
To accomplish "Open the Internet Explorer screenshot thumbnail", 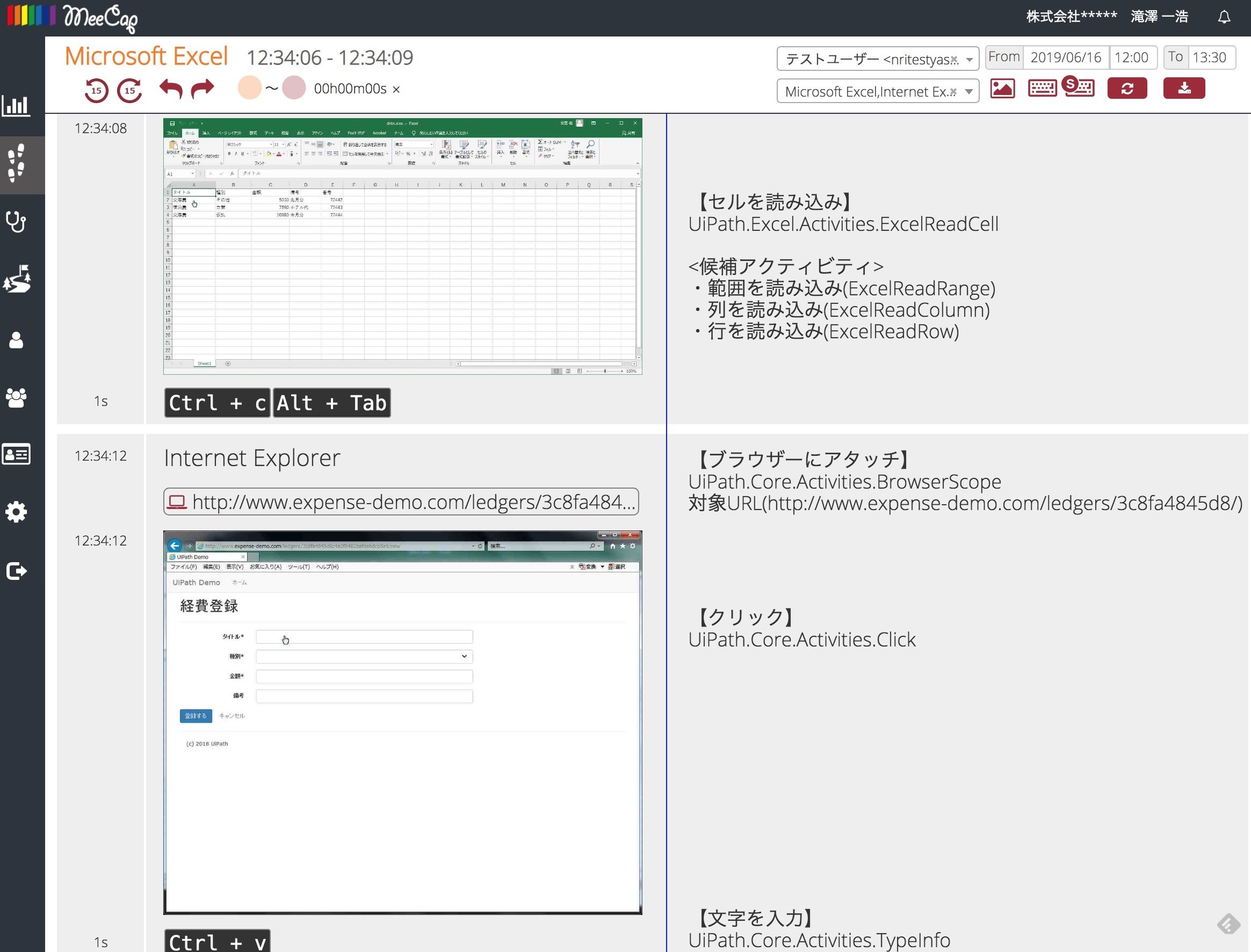I will 402,723.
